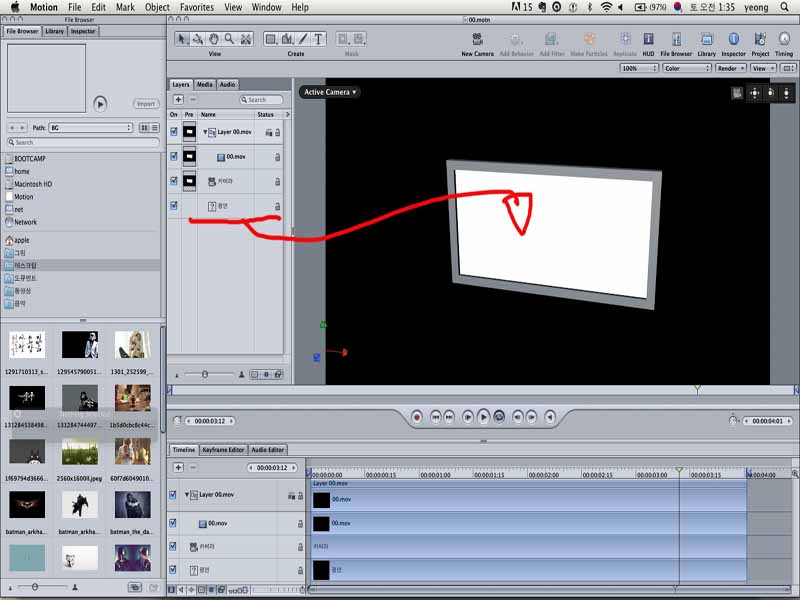Viewport: 800px width, 600px height.
Task: Uncheck the question-mark icon row in Layers tab
Action: [x=174, y=206]
